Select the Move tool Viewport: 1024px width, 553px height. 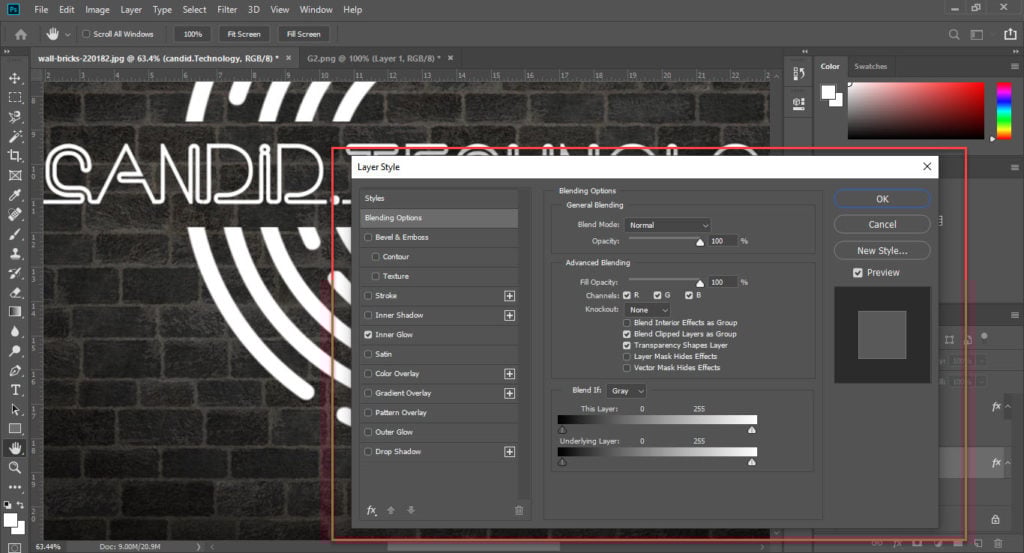[x=14, y=78]
